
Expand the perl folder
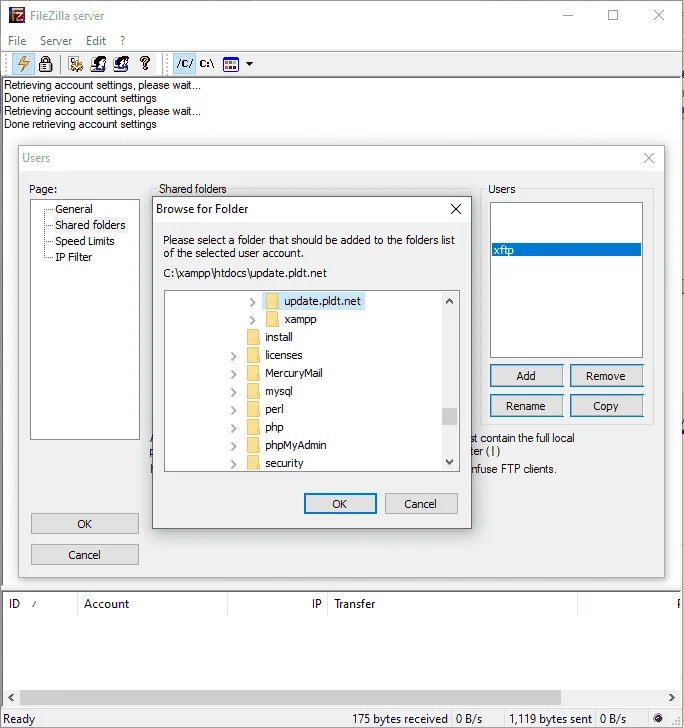point(234,410)
